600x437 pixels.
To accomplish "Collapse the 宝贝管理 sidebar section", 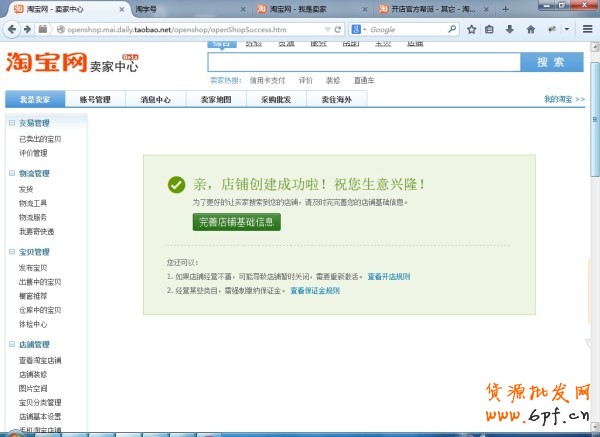I will click(x=11, y=252).
